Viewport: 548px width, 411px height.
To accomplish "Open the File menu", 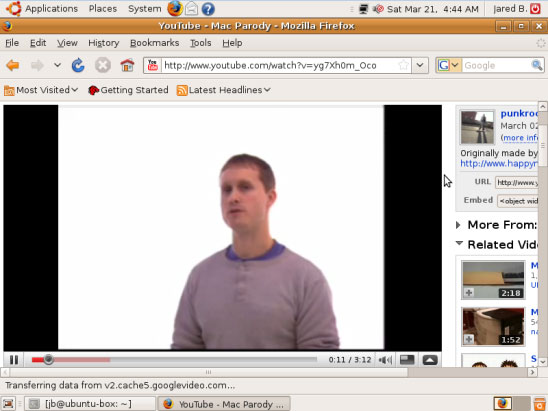I will pyautogui.click(x=12, y=43).
